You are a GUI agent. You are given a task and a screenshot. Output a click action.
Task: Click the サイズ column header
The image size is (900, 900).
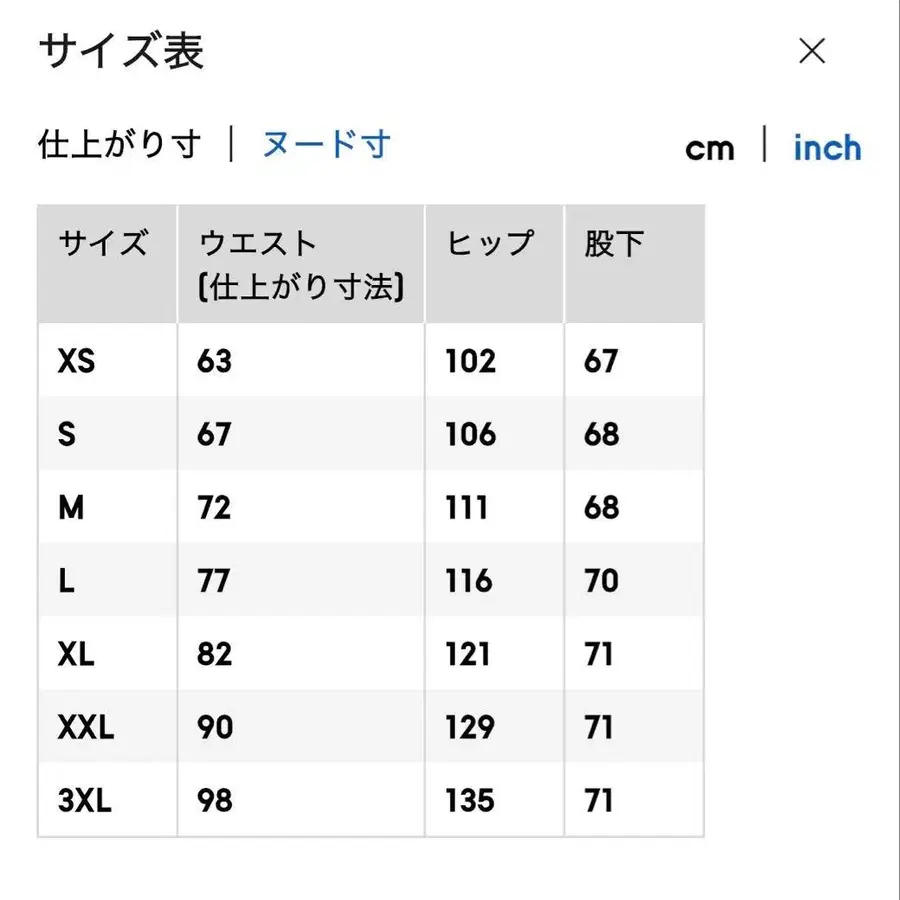click(x=104, y=242)
